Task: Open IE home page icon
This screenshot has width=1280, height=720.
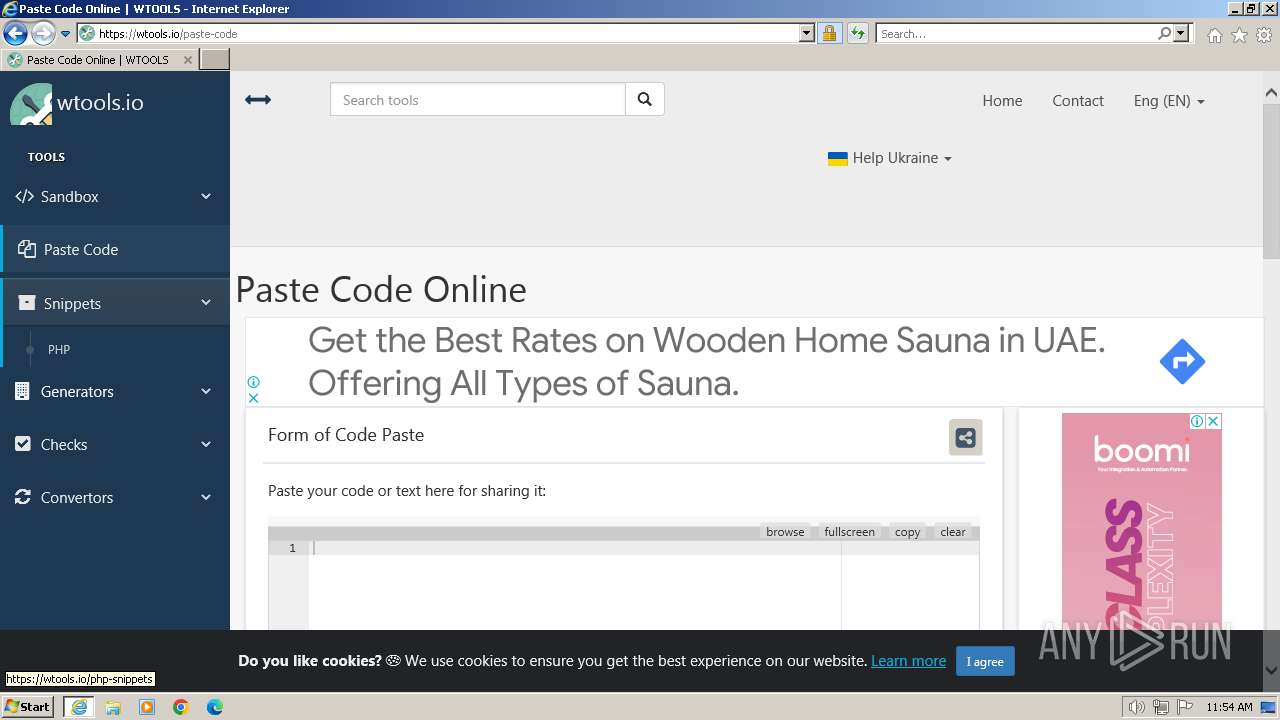Action: [1214, 35]
